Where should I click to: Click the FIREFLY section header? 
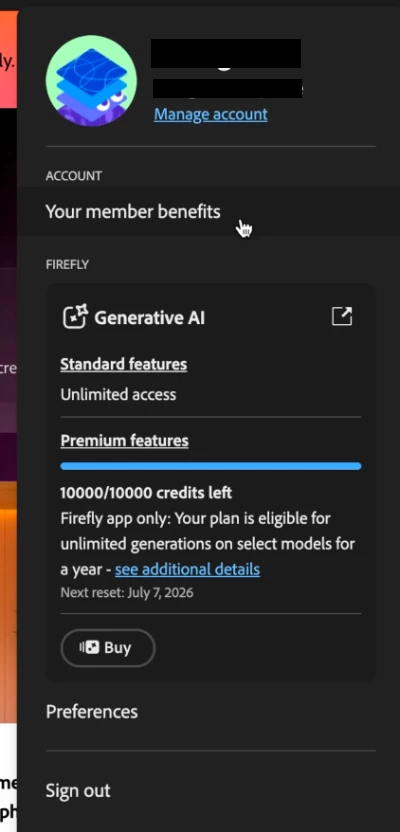coord(67,264)
